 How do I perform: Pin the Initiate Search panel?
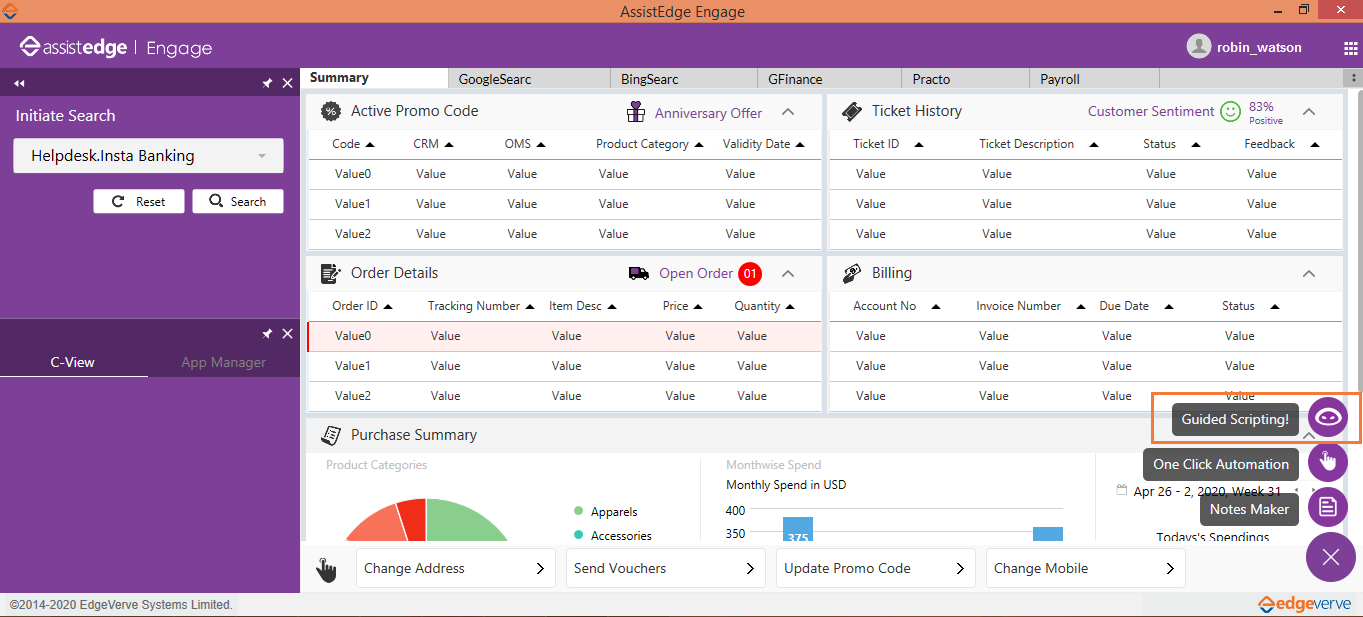click(x=267, y=83)
